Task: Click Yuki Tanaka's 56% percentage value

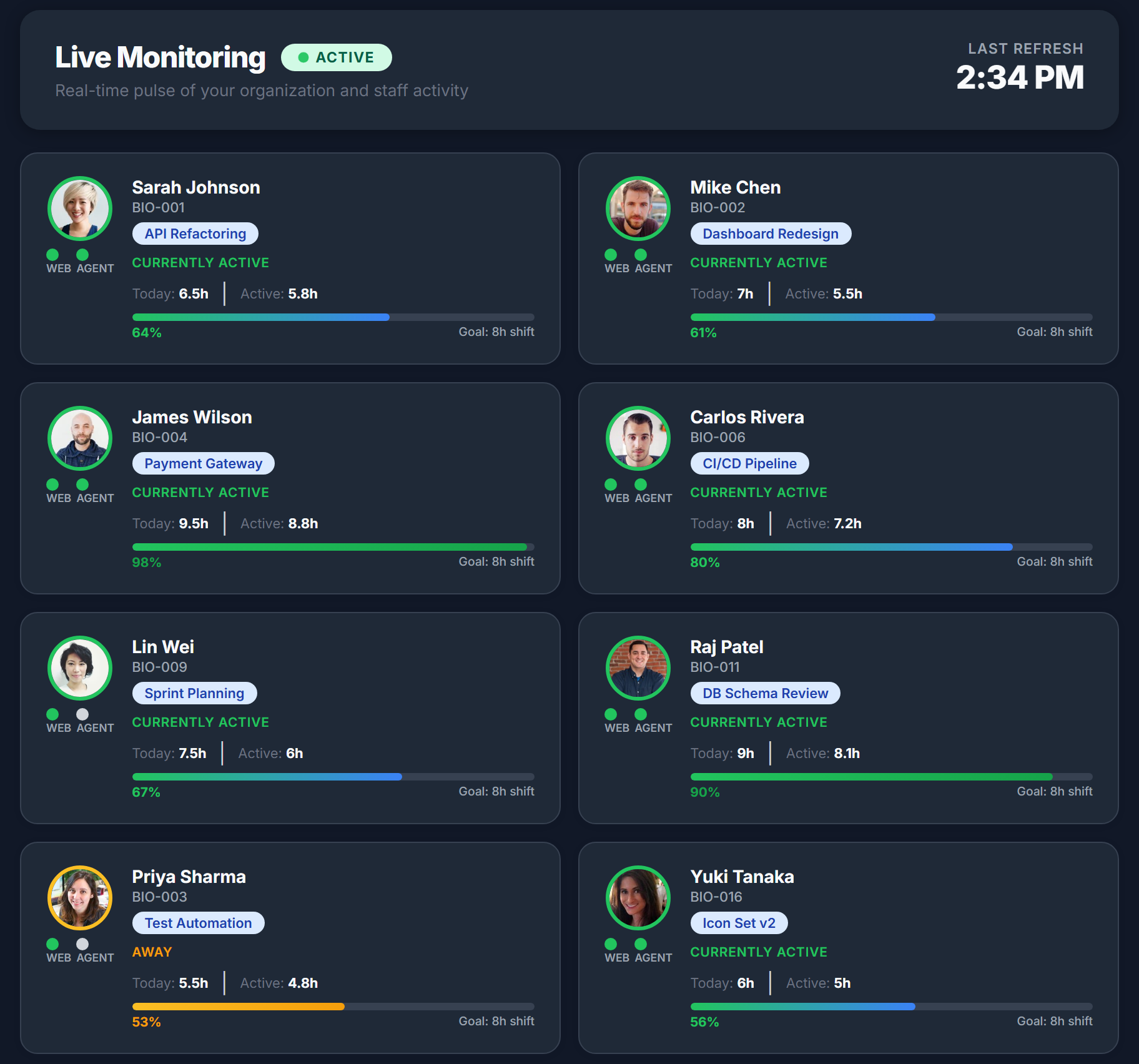Action: [705, 1022]
